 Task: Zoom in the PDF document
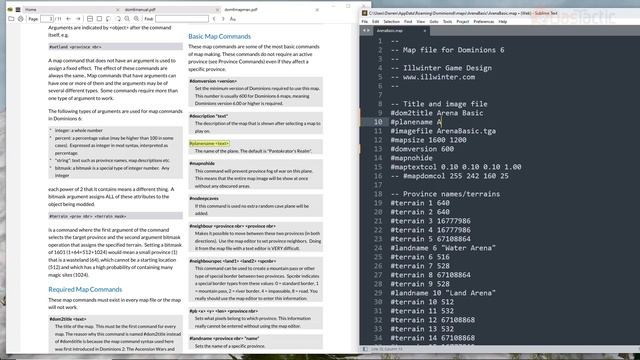(x=137, y=19)
